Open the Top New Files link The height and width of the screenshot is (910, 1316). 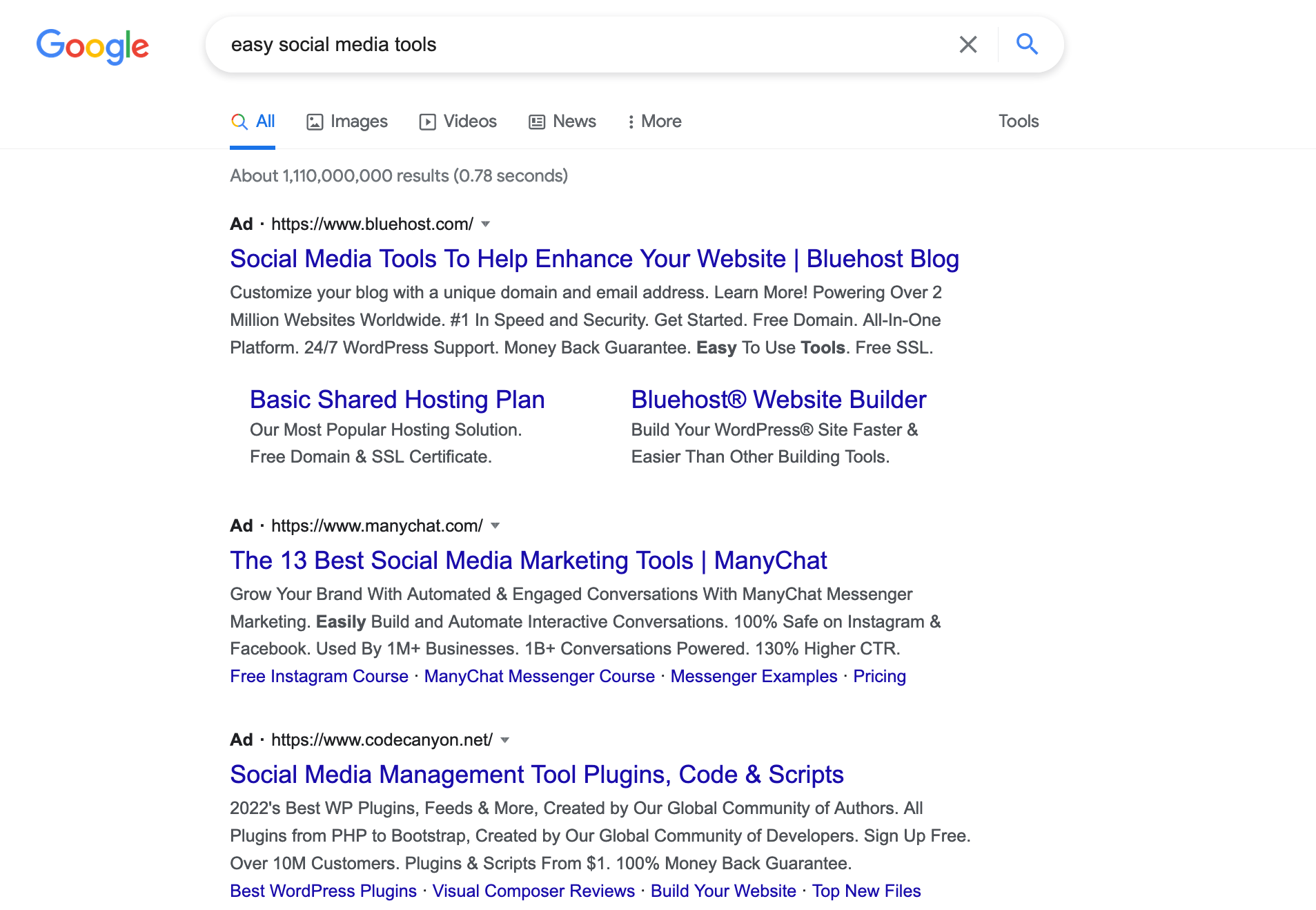[x=867, y=891]
